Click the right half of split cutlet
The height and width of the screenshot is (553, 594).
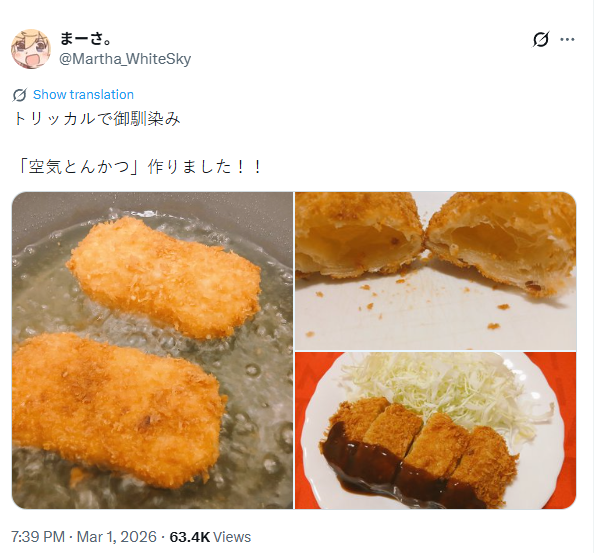[502, 242]
